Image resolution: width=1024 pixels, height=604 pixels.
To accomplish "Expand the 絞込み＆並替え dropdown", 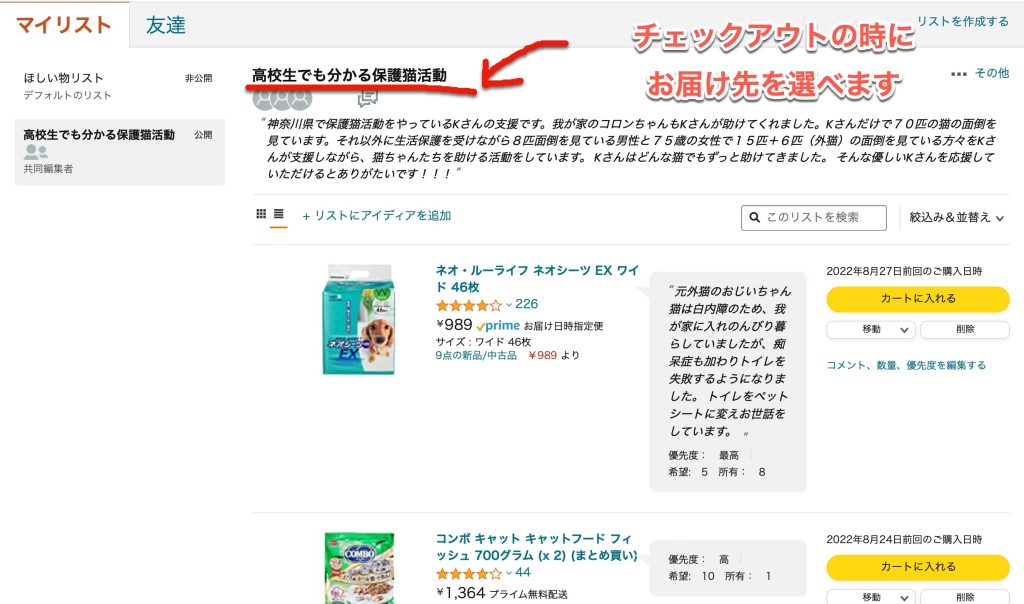I will (956, 217).
